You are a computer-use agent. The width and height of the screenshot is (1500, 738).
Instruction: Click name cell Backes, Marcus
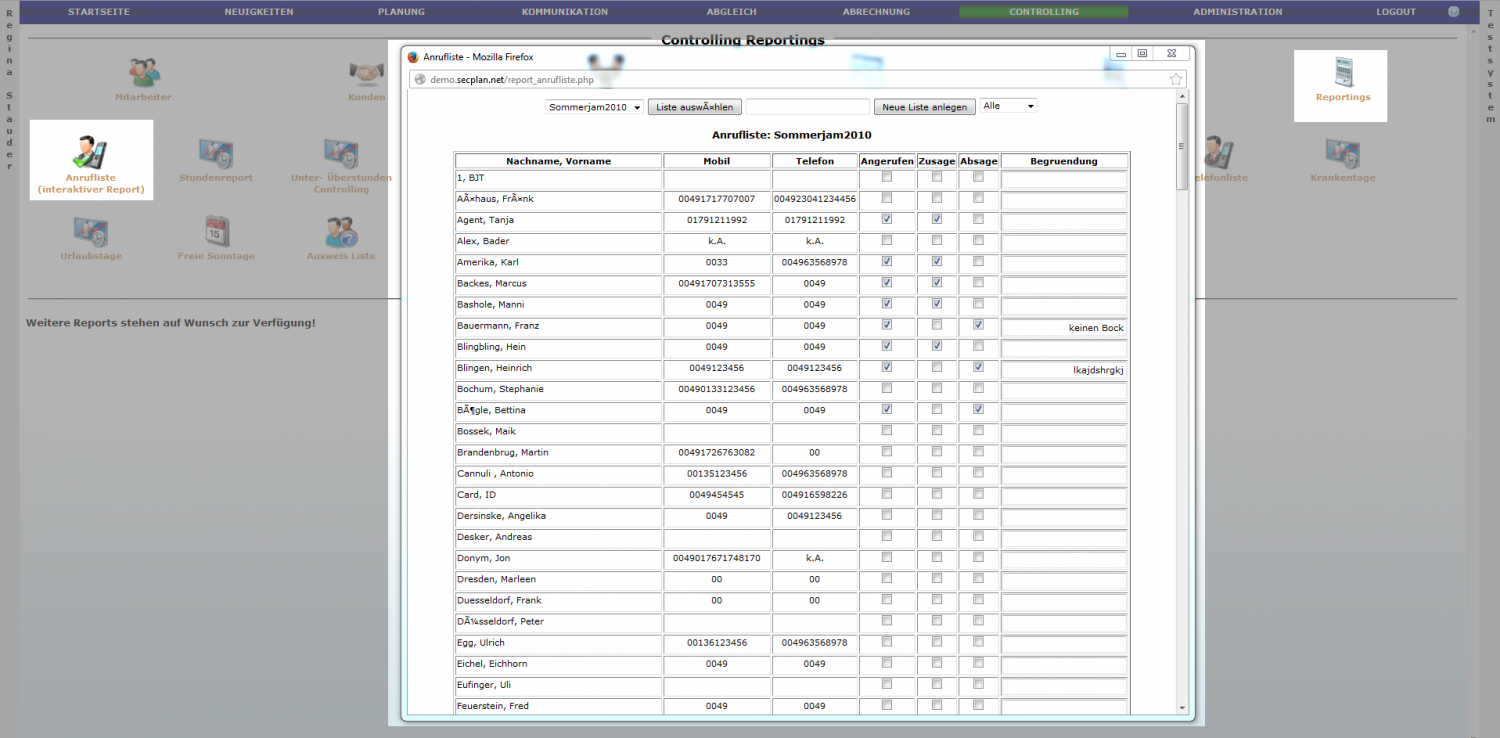558,283
